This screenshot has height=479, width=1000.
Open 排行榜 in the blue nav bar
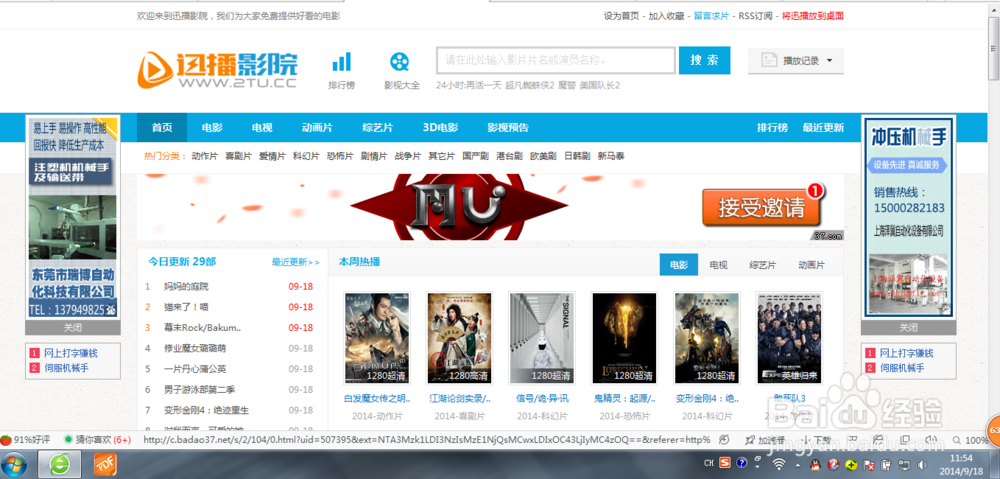pos(772,128)
